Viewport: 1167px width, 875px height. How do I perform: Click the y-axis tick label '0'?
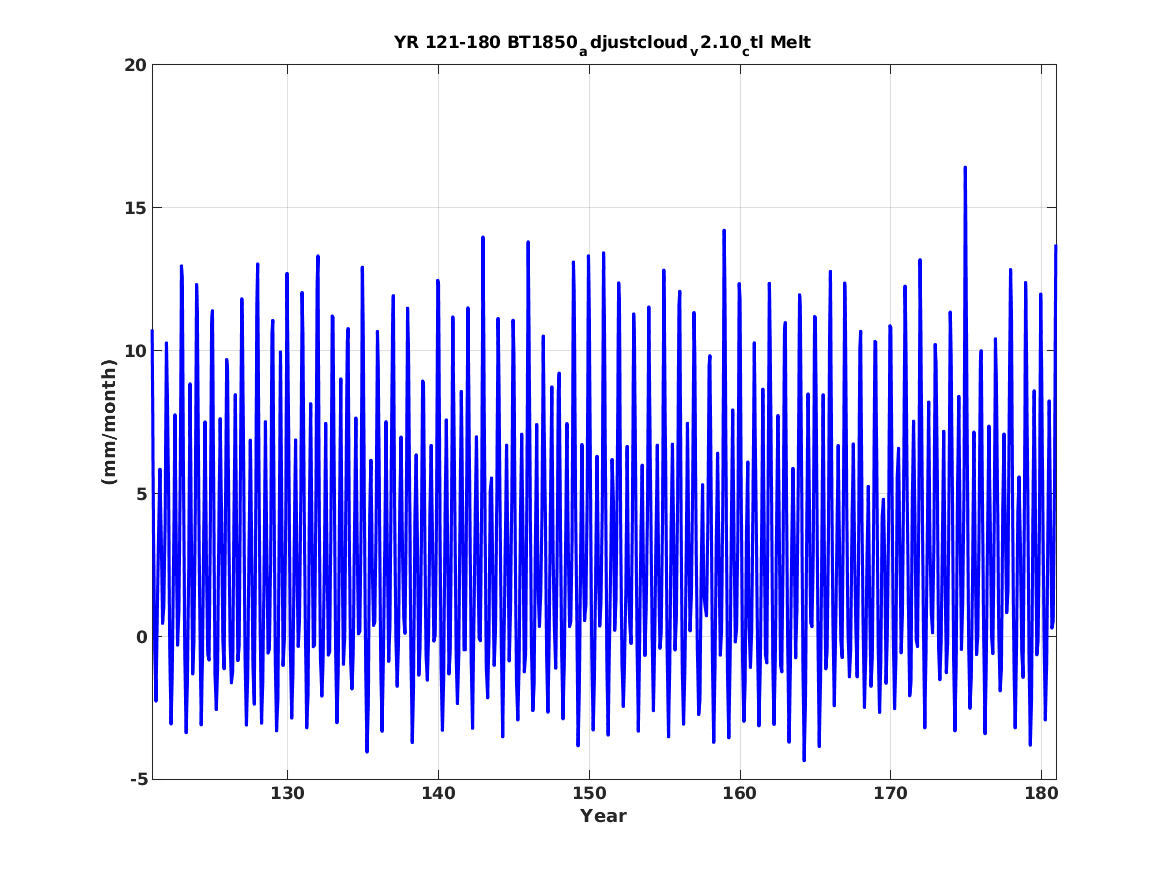tap(141, 636)
